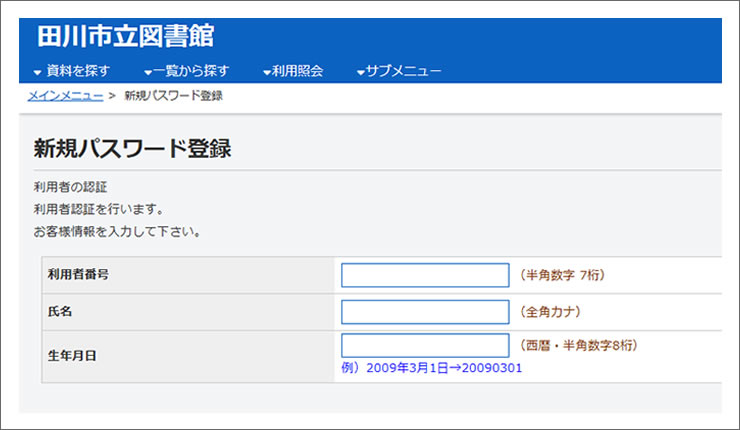
Task: Click the 利用者番号 row label
Action: (78, 274)
